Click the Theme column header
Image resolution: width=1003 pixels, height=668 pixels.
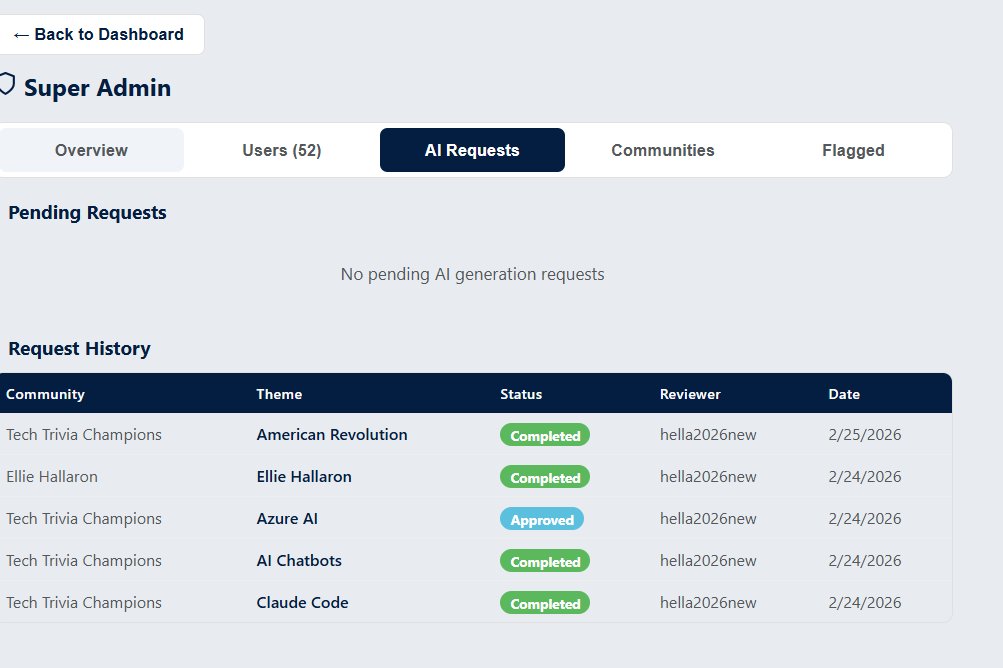coord(279,394)
